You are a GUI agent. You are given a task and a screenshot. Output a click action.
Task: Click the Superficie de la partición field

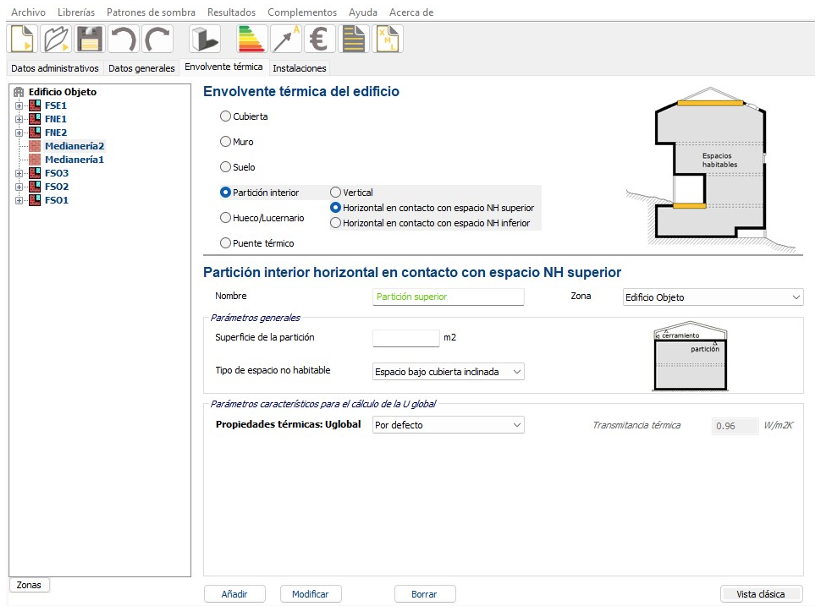pyautogui.click(x=405, y=338)
